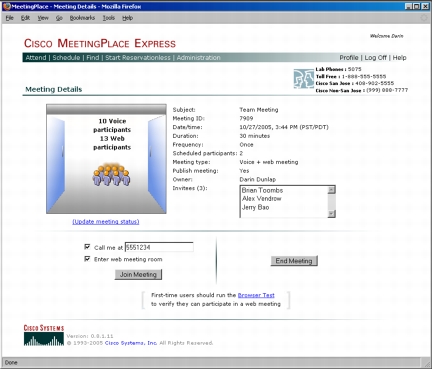Click the invitees list scroll-up arrow
Viewport: 433px width, 371px height.
pos(331,190)
